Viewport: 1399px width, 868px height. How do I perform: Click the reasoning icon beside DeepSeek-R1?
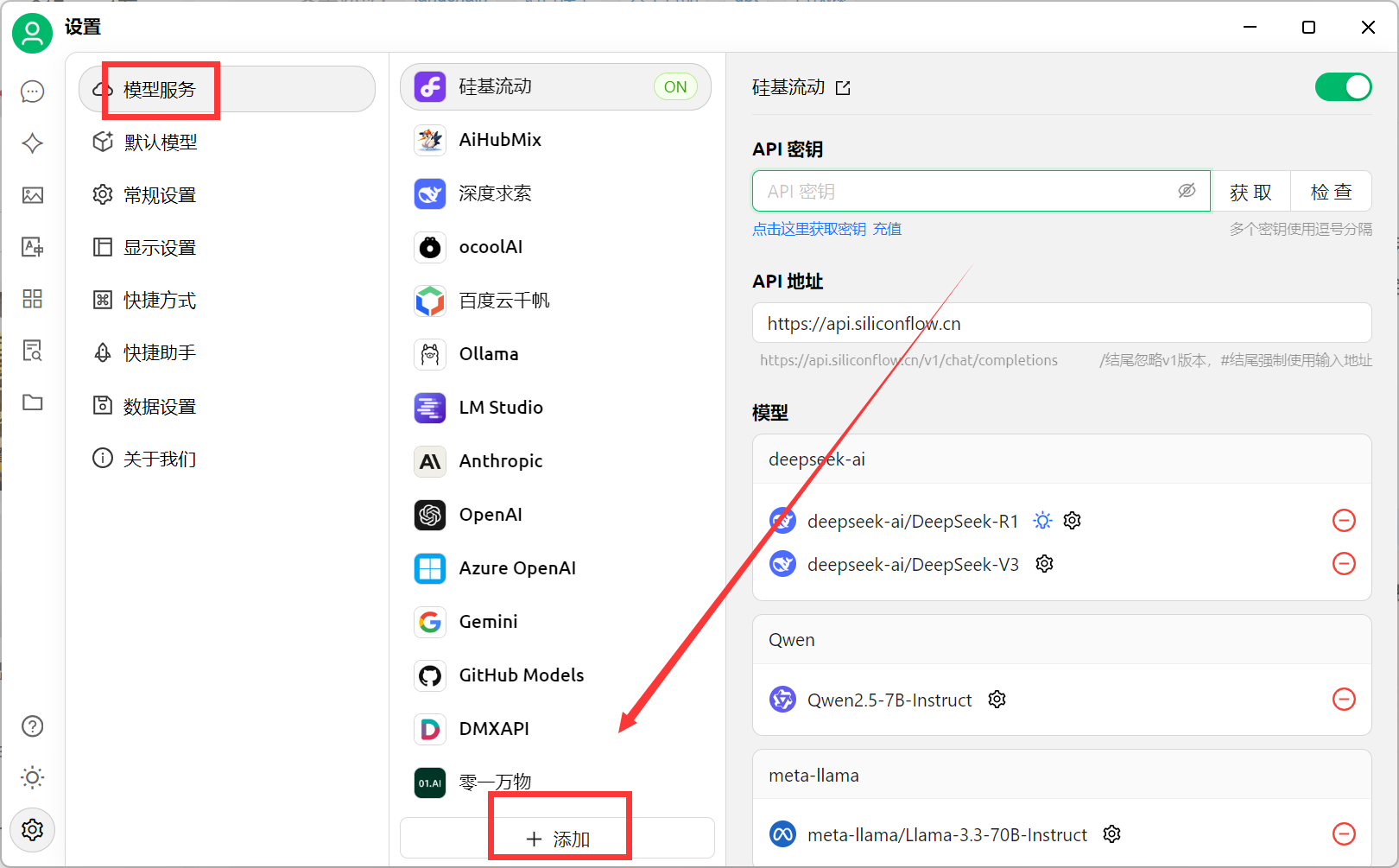(1043, 521)
